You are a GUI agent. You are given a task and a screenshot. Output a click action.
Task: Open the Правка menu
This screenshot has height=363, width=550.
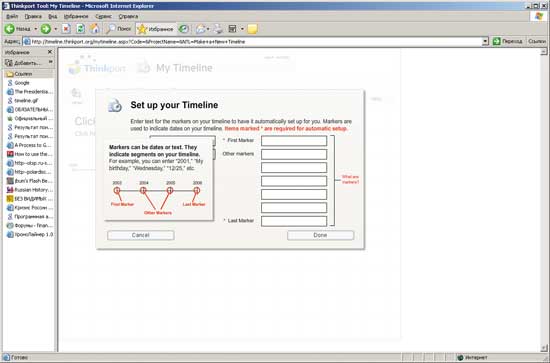click(33, 16)
